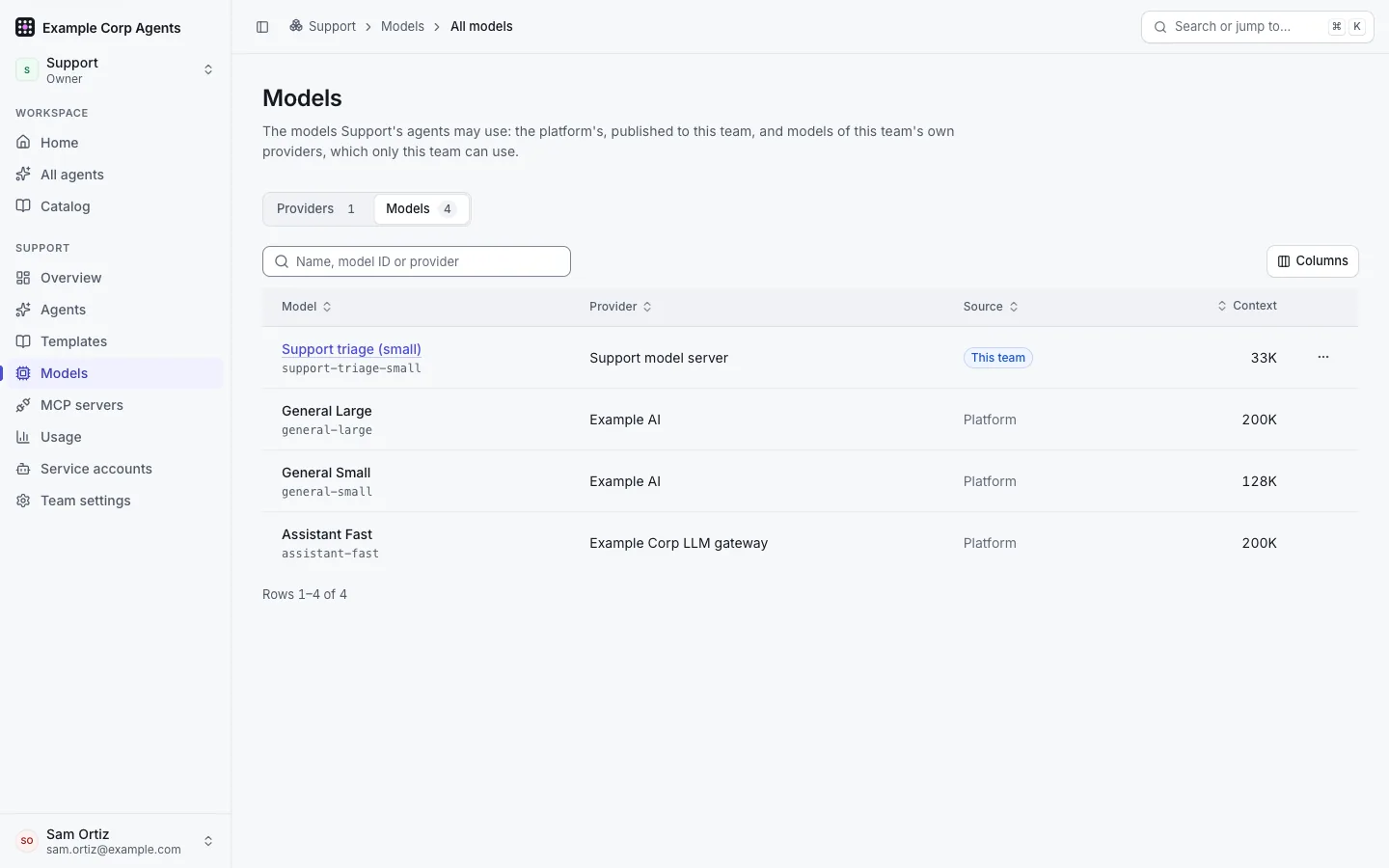1389x868 pixels.
Task: Click the MCP servers plug icon
Action: click(23, 405)
